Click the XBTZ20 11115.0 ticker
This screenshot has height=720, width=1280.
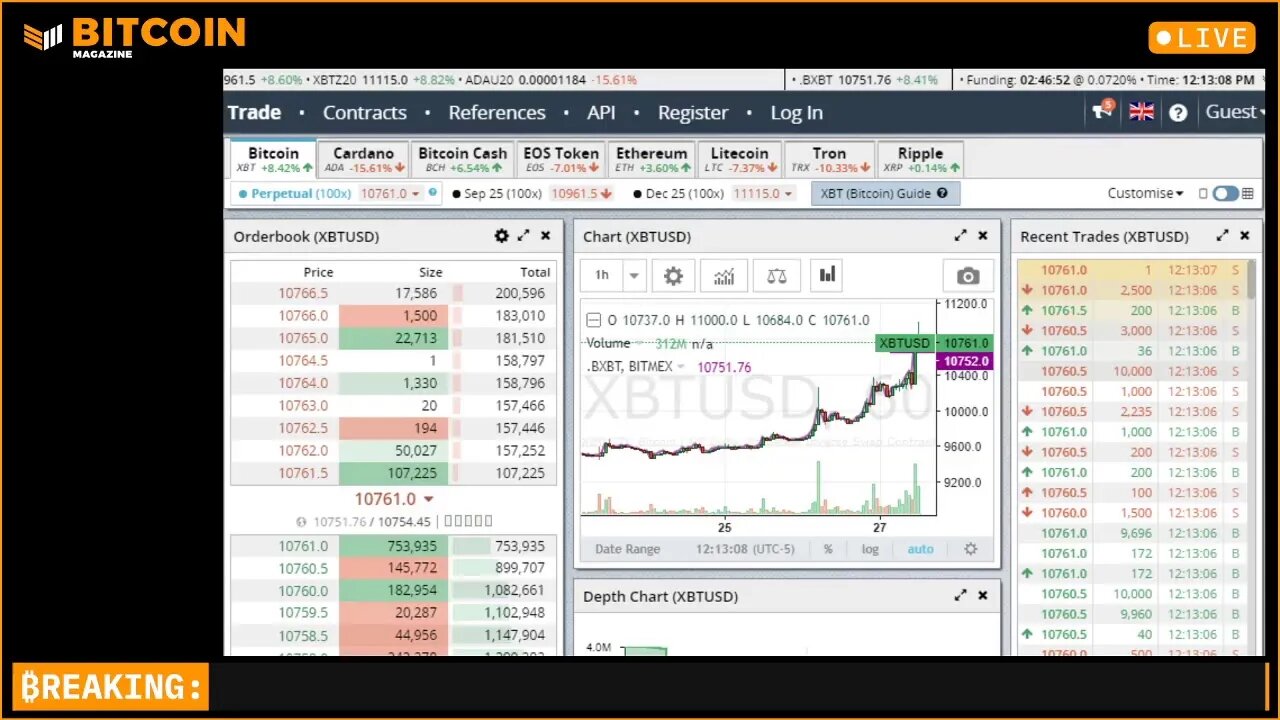384,80
